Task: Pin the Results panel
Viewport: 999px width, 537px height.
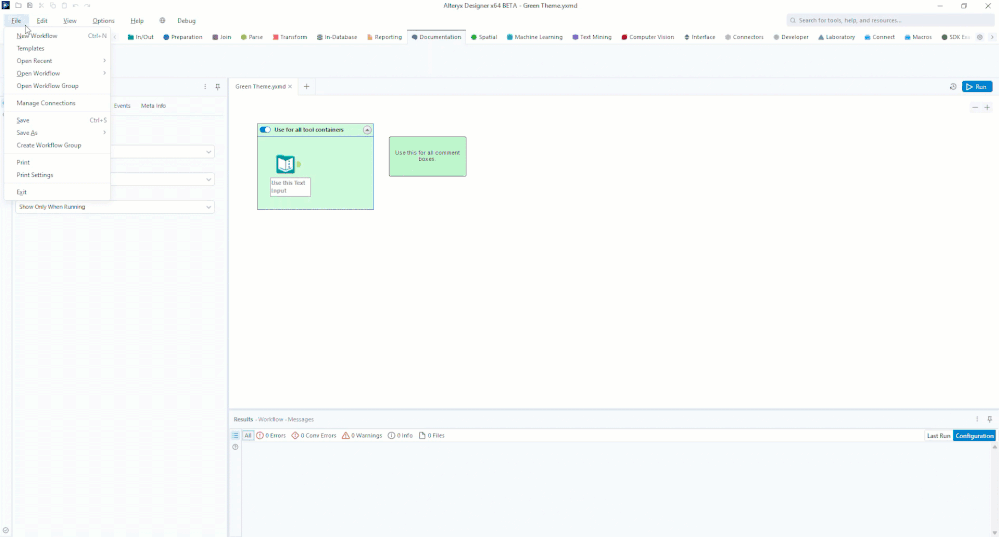Action: (989, 419)
